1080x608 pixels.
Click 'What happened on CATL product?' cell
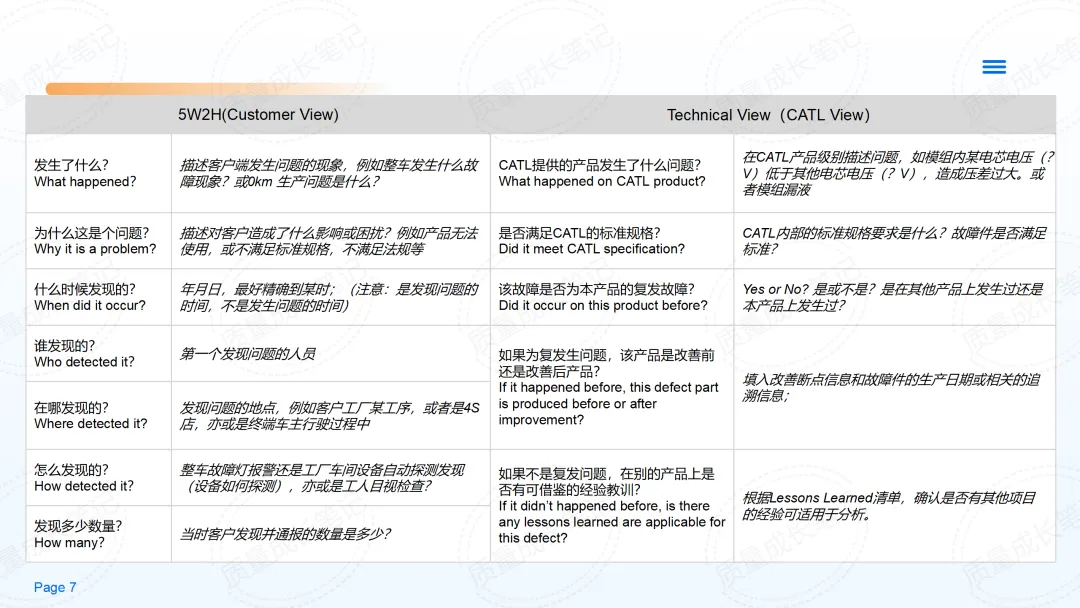612,174
